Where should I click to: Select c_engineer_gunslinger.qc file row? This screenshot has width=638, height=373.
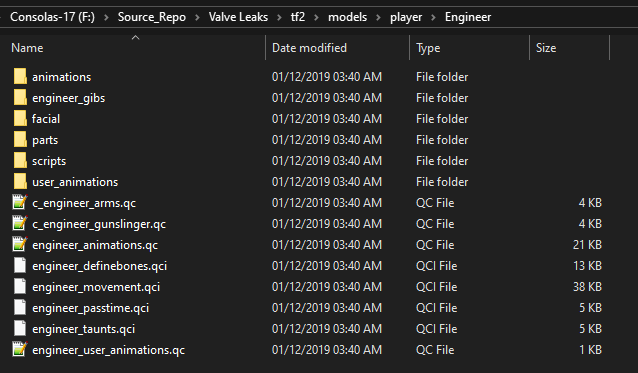click(x=307, y=224)
